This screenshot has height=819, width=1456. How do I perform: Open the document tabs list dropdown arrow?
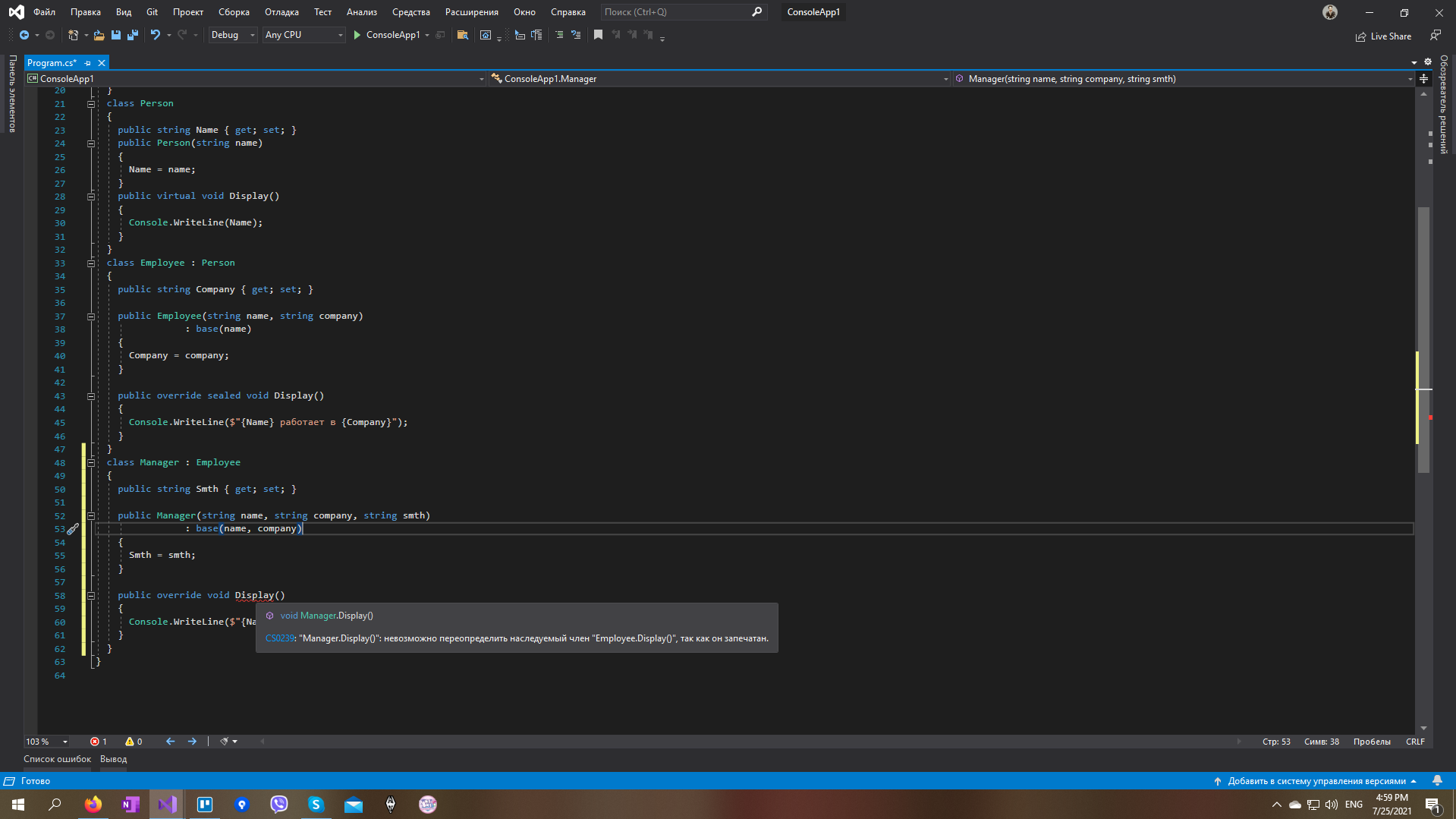point(1414,63)
